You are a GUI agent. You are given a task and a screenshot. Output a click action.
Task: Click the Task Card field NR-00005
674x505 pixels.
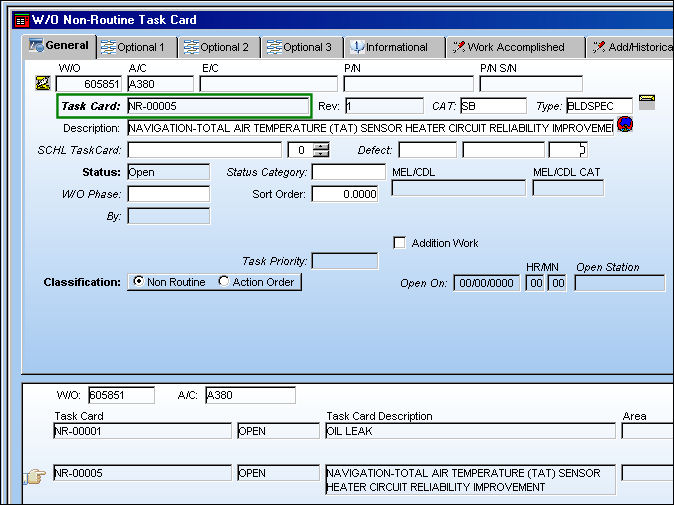coord(218,106)
